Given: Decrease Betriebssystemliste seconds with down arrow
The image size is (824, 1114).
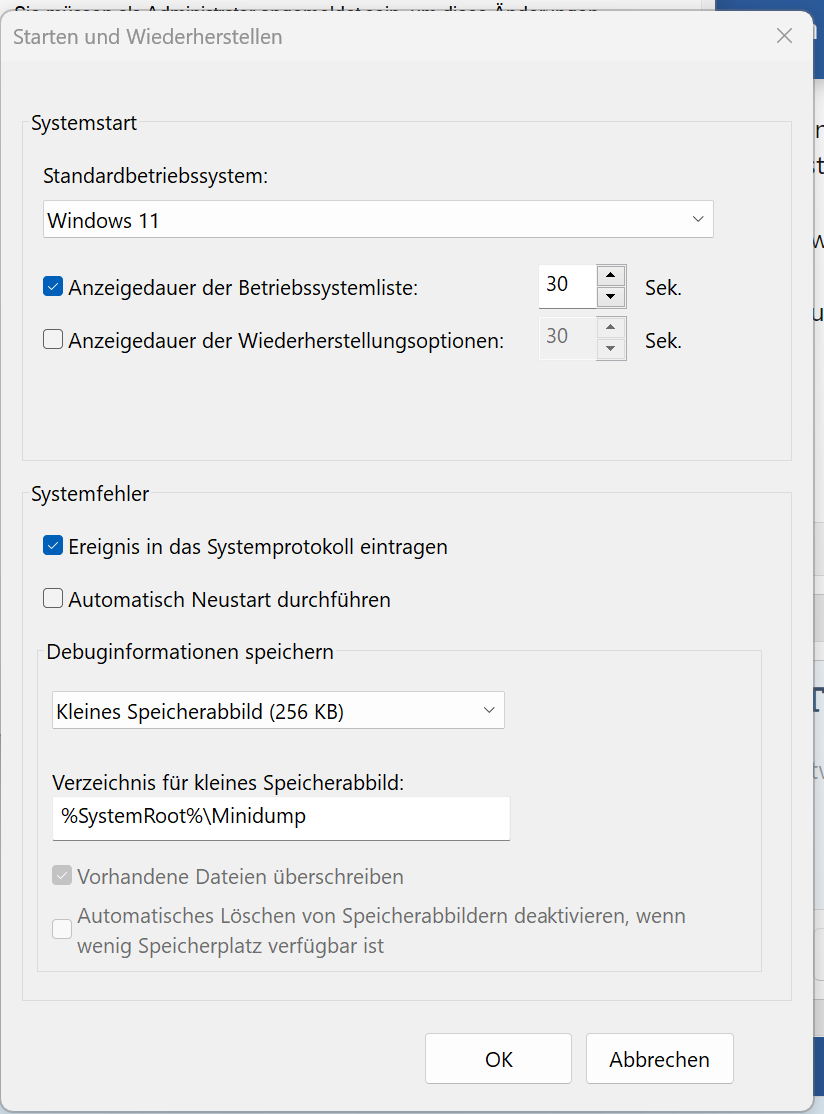Looking at the screenshot, I should click(611, 297).
